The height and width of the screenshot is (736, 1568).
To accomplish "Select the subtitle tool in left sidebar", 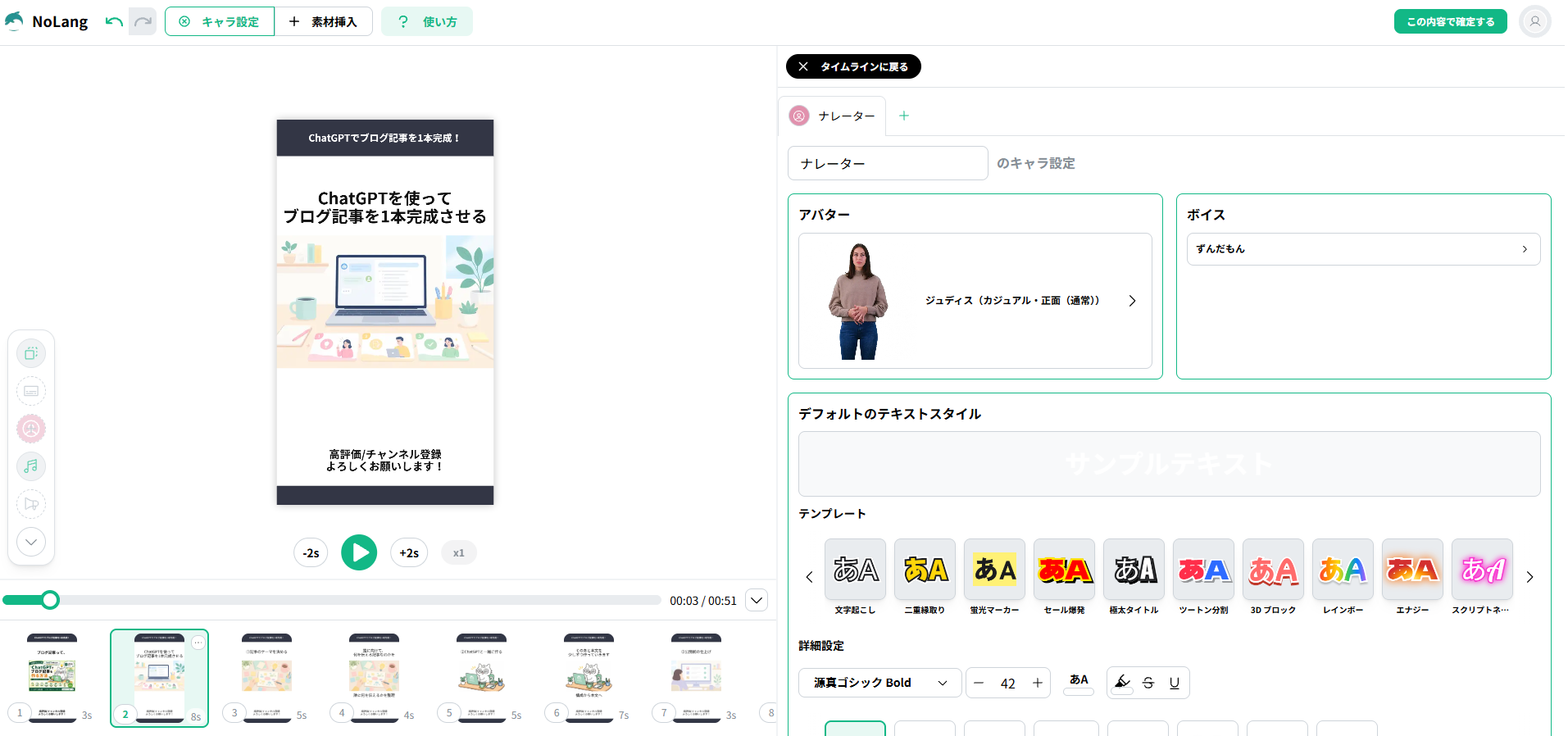I will tap(31, 391).
